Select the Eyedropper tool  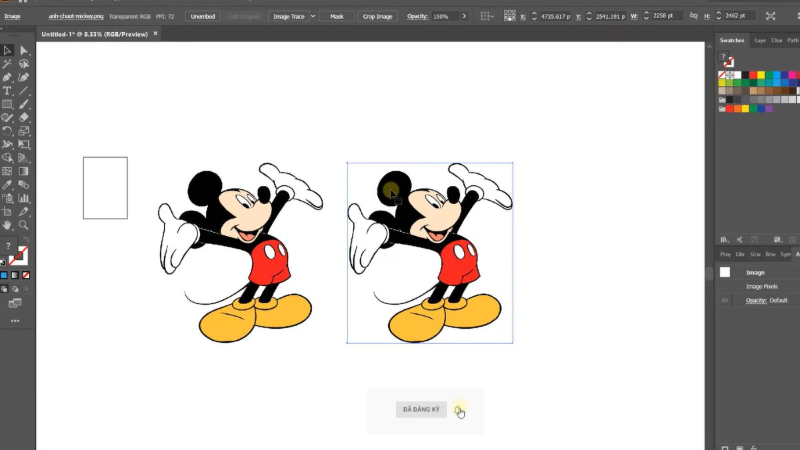tap(7, 185)
